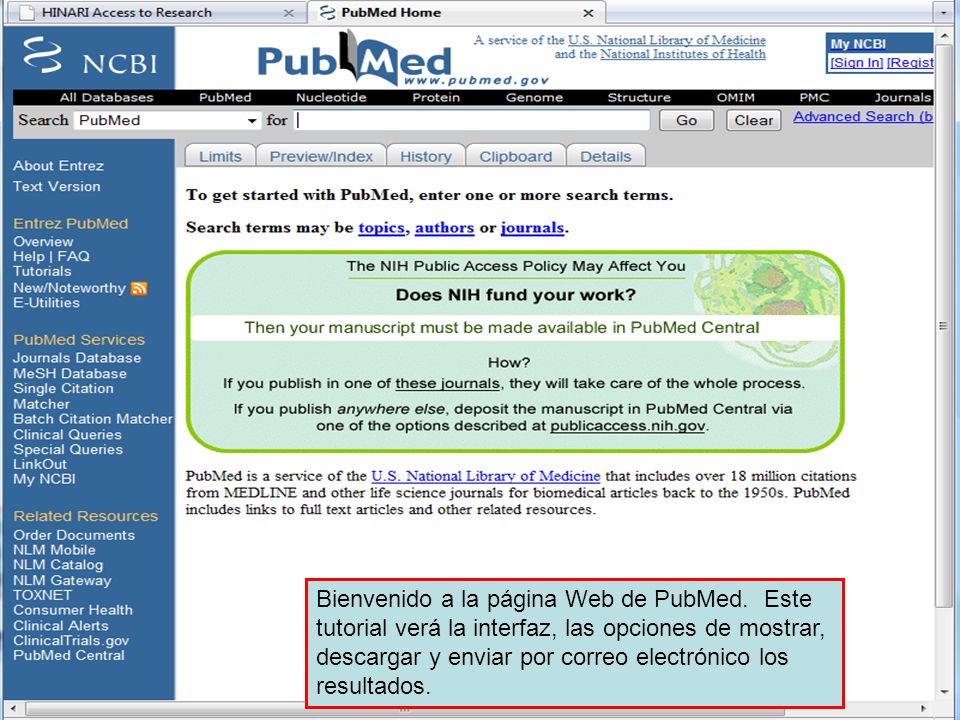Open TOXNET in the sidebar

pos(43,595)
